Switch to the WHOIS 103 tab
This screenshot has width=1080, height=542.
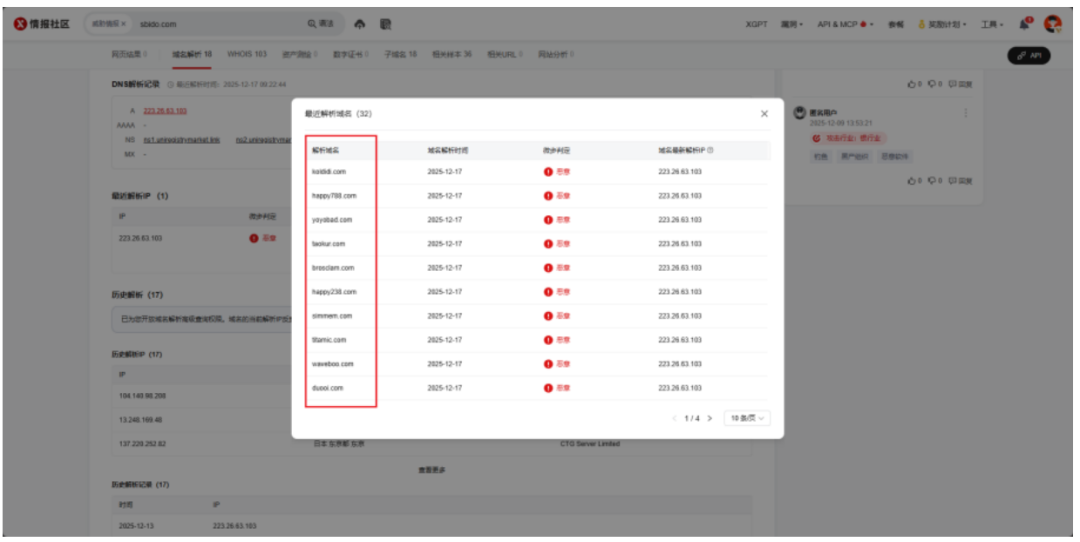point(246,54)
